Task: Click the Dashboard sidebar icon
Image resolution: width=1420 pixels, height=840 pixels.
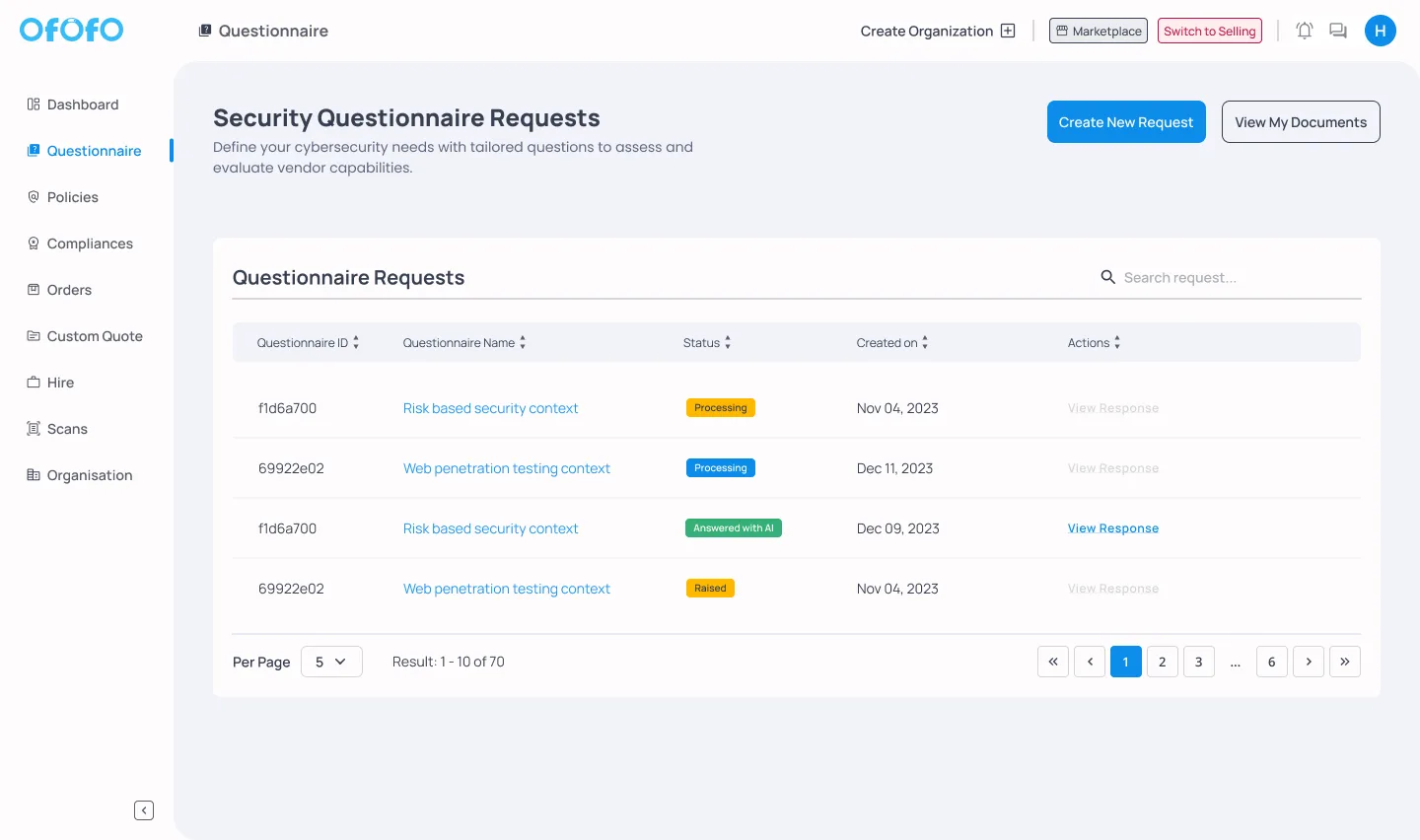Action: tap(34, 105)
